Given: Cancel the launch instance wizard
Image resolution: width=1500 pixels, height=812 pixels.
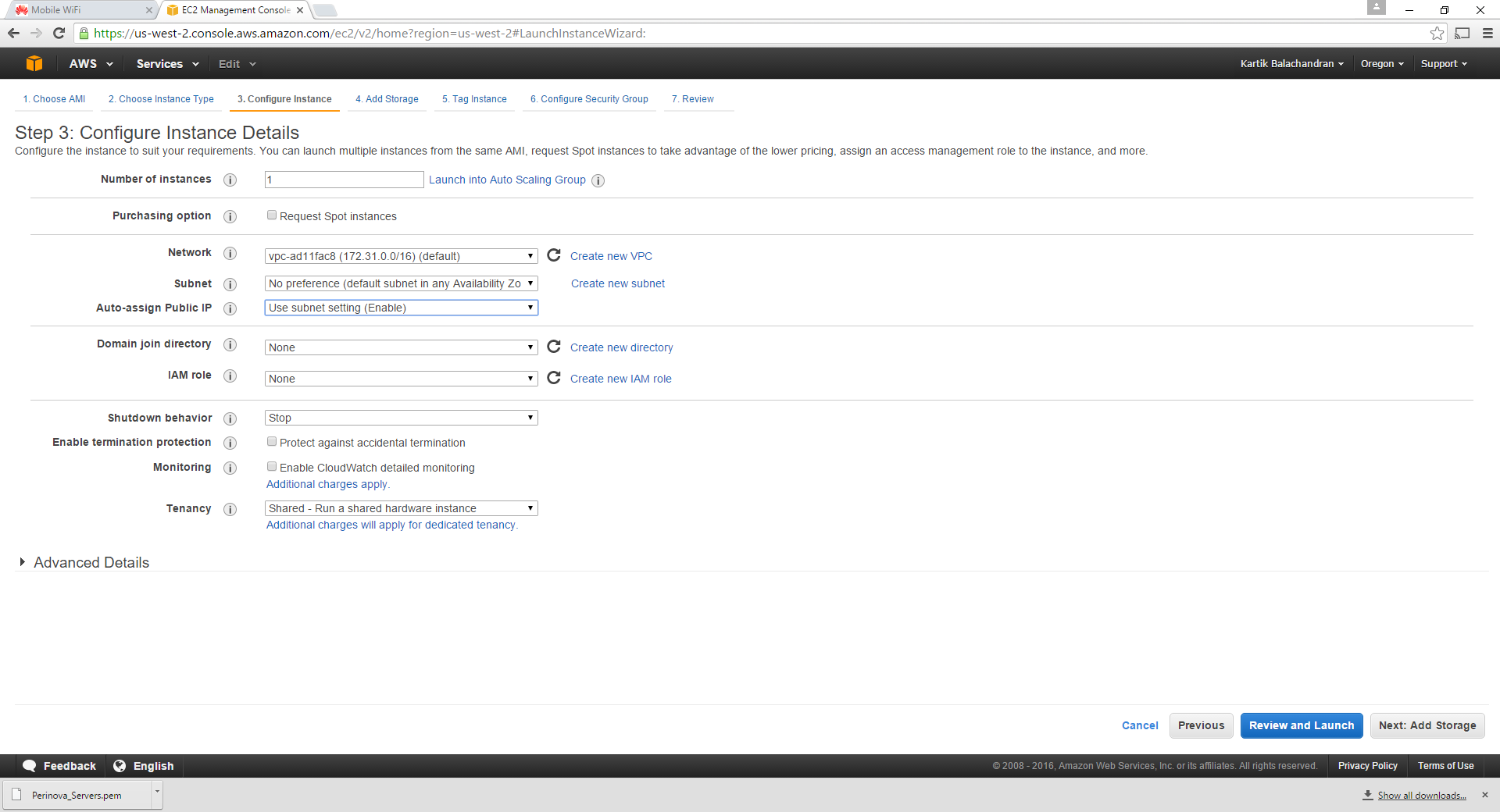Looking at the screenshot, I should pos(1140,725).
